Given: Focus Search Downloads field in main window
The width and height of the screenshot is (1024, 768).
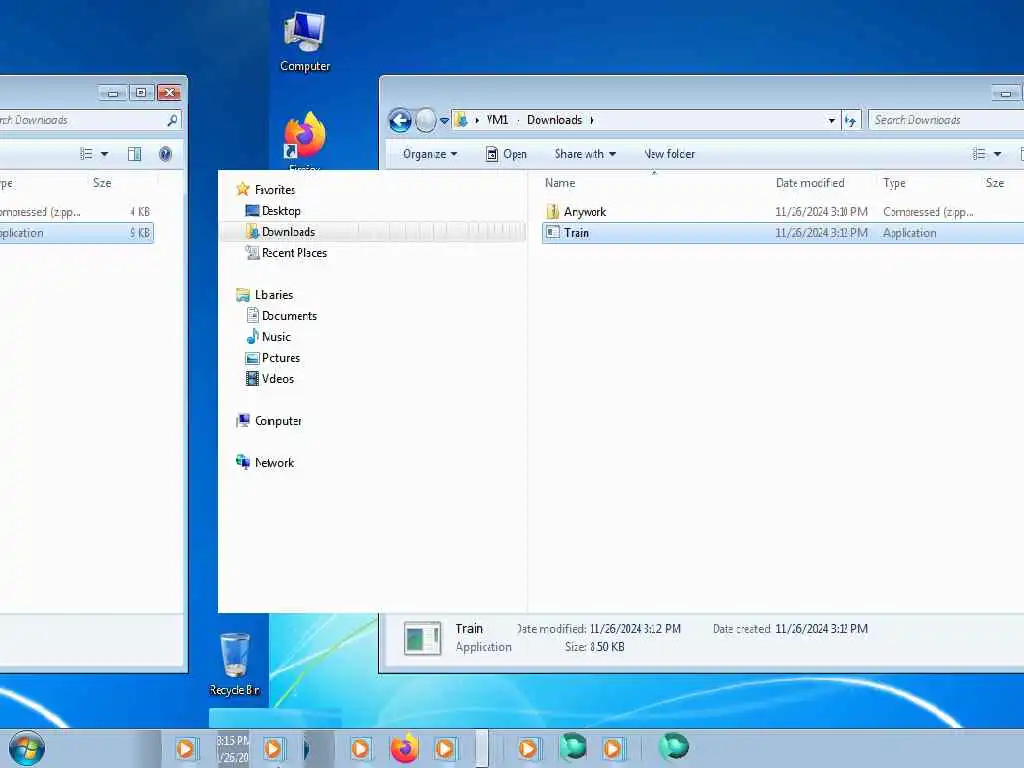Looking at the screenshot, I should coord(946,120).
